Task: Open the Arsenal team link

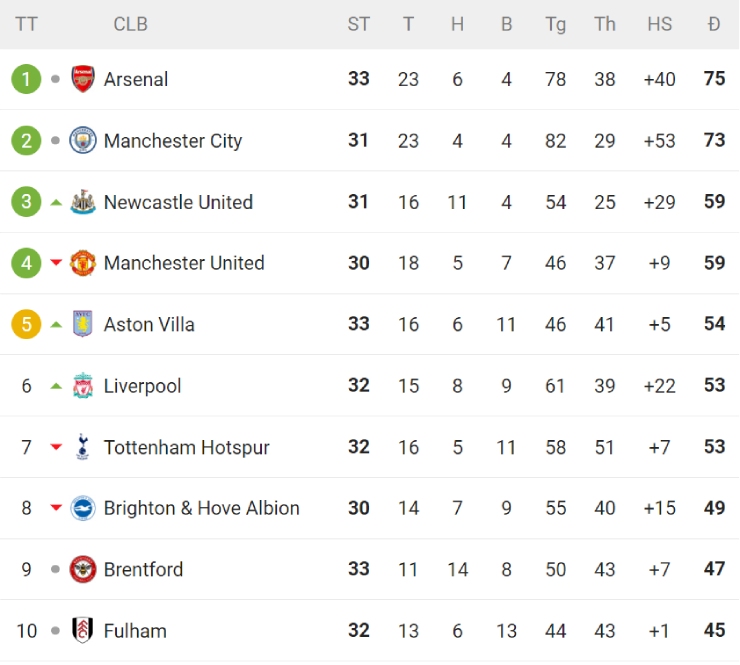Action: 136,79
